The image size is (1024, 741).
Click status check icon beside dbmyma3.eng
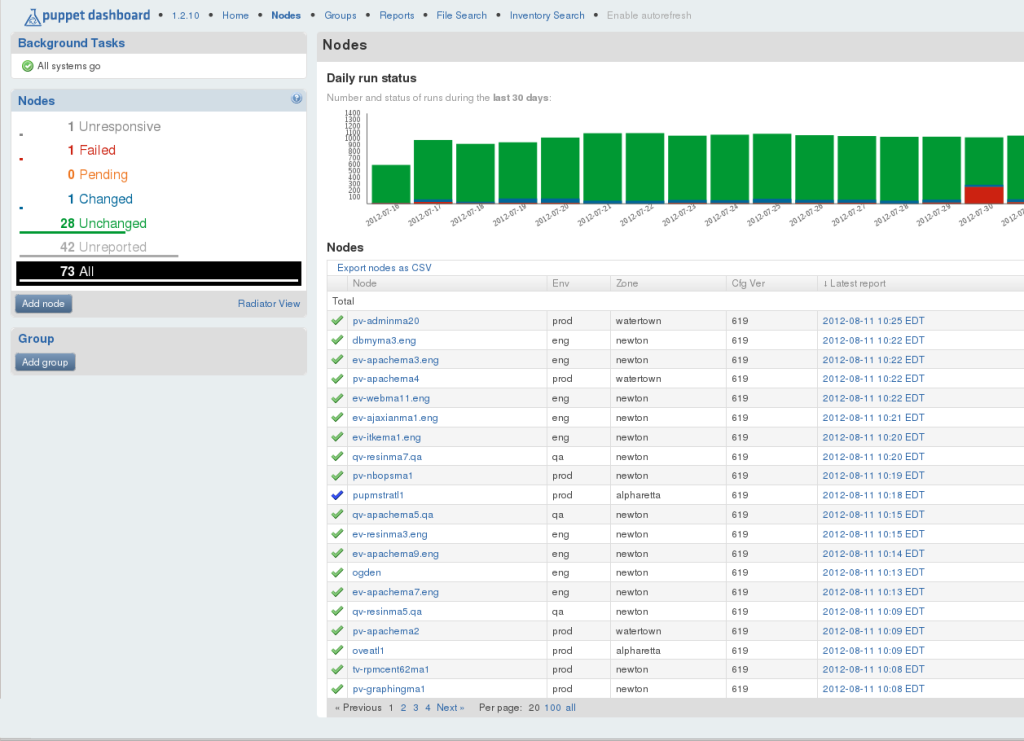pos(337,340)
